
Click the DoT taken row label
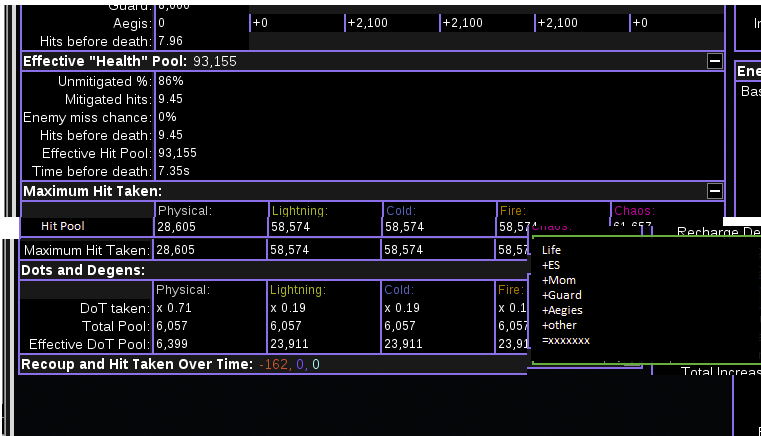click(x=115, y=308)
